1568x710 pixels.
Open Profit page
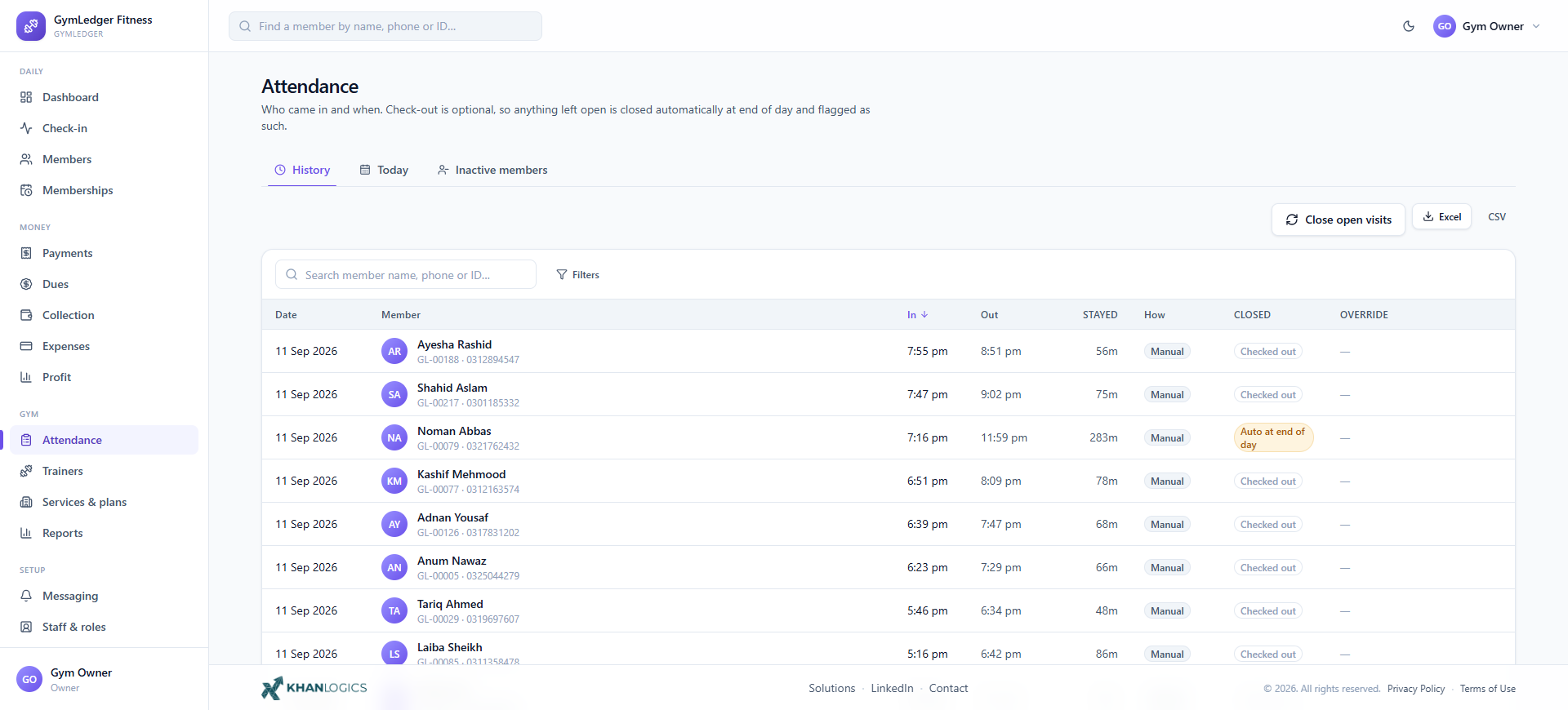tap(105, 377)
